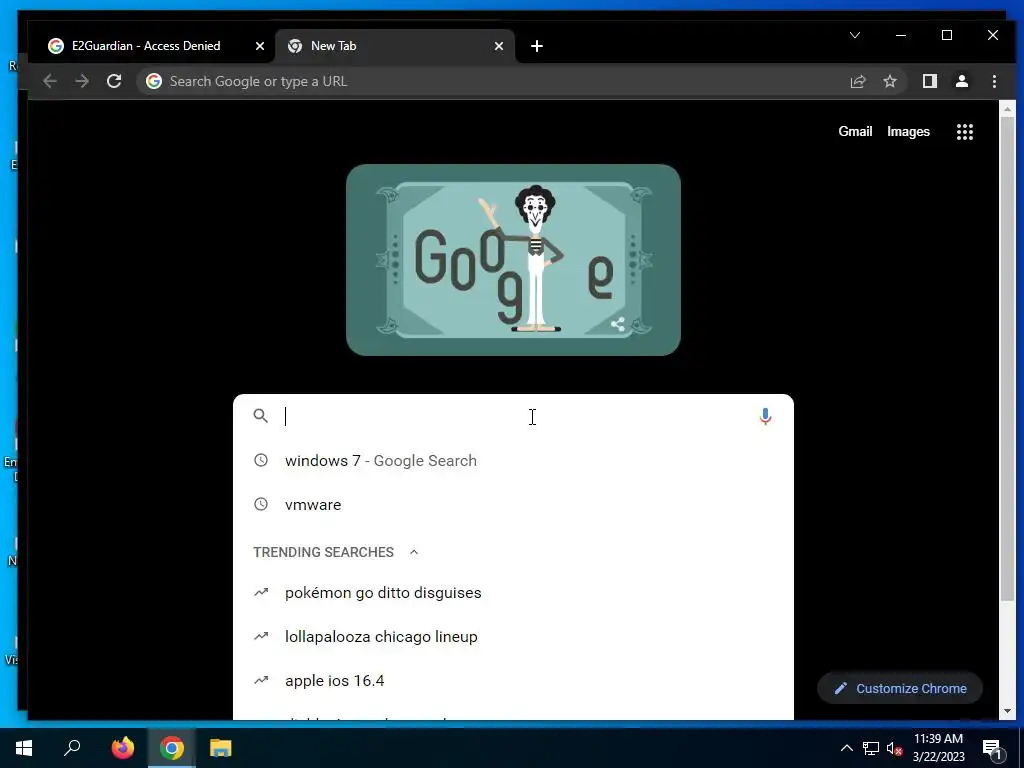Click the magnifier icon in search box
Image resolution: width=1024 pixels, height=768 pixels.
point(261,416)
